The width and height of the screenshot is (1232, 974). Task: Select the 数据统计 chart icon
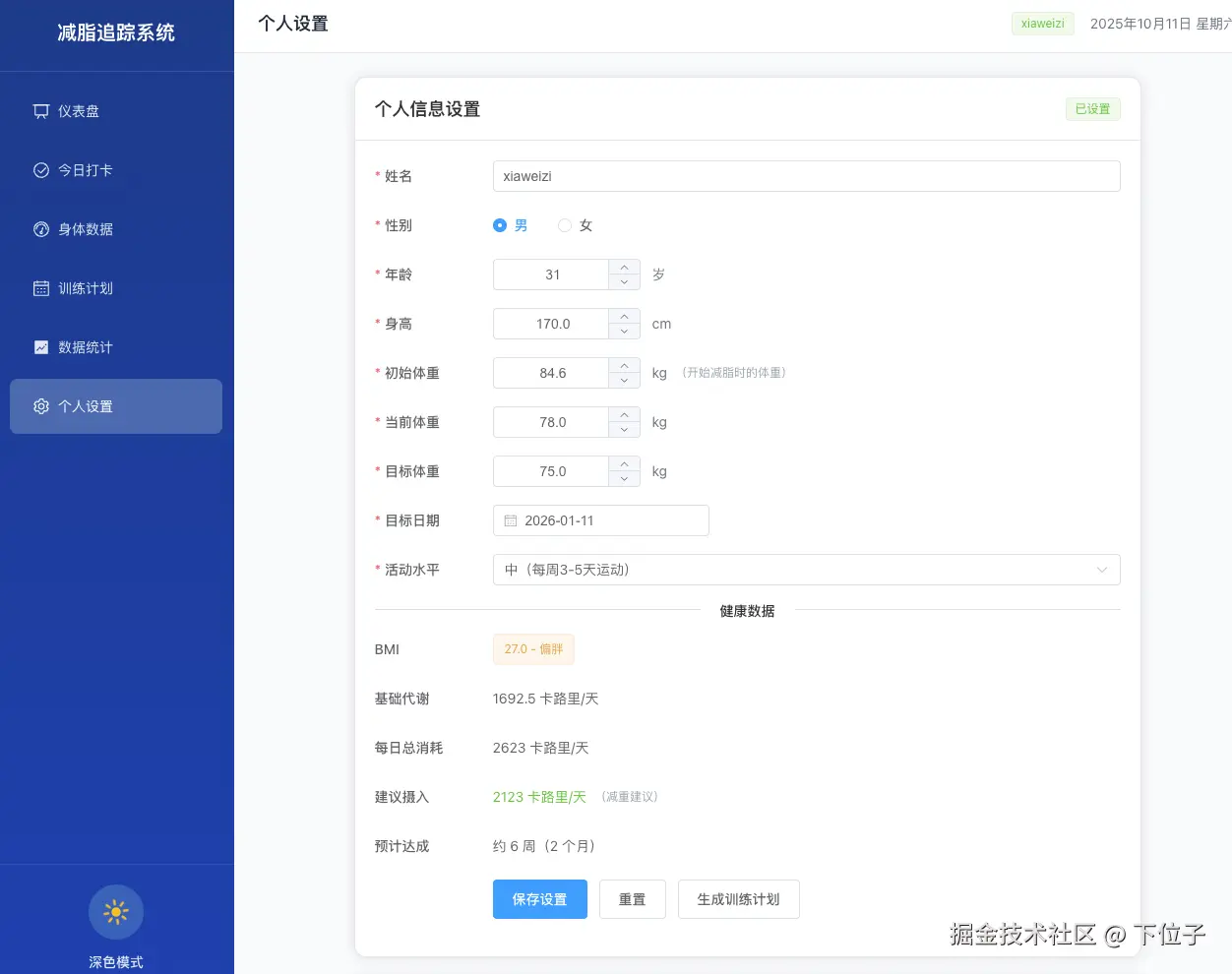pyautogui.click(x=40, y=347)
